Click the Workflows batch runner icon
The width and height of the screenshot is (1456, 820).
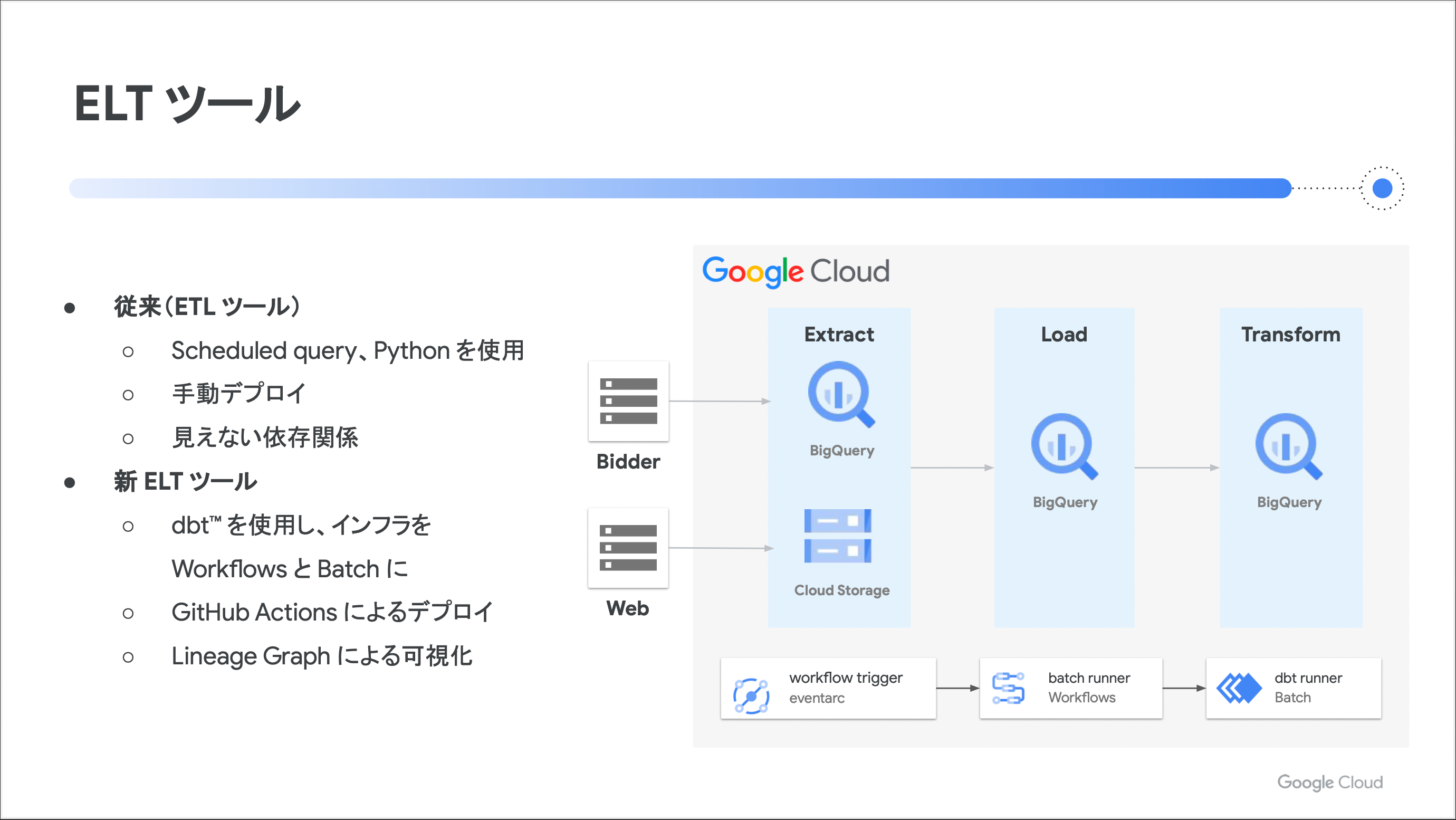tap(1008, 688)
